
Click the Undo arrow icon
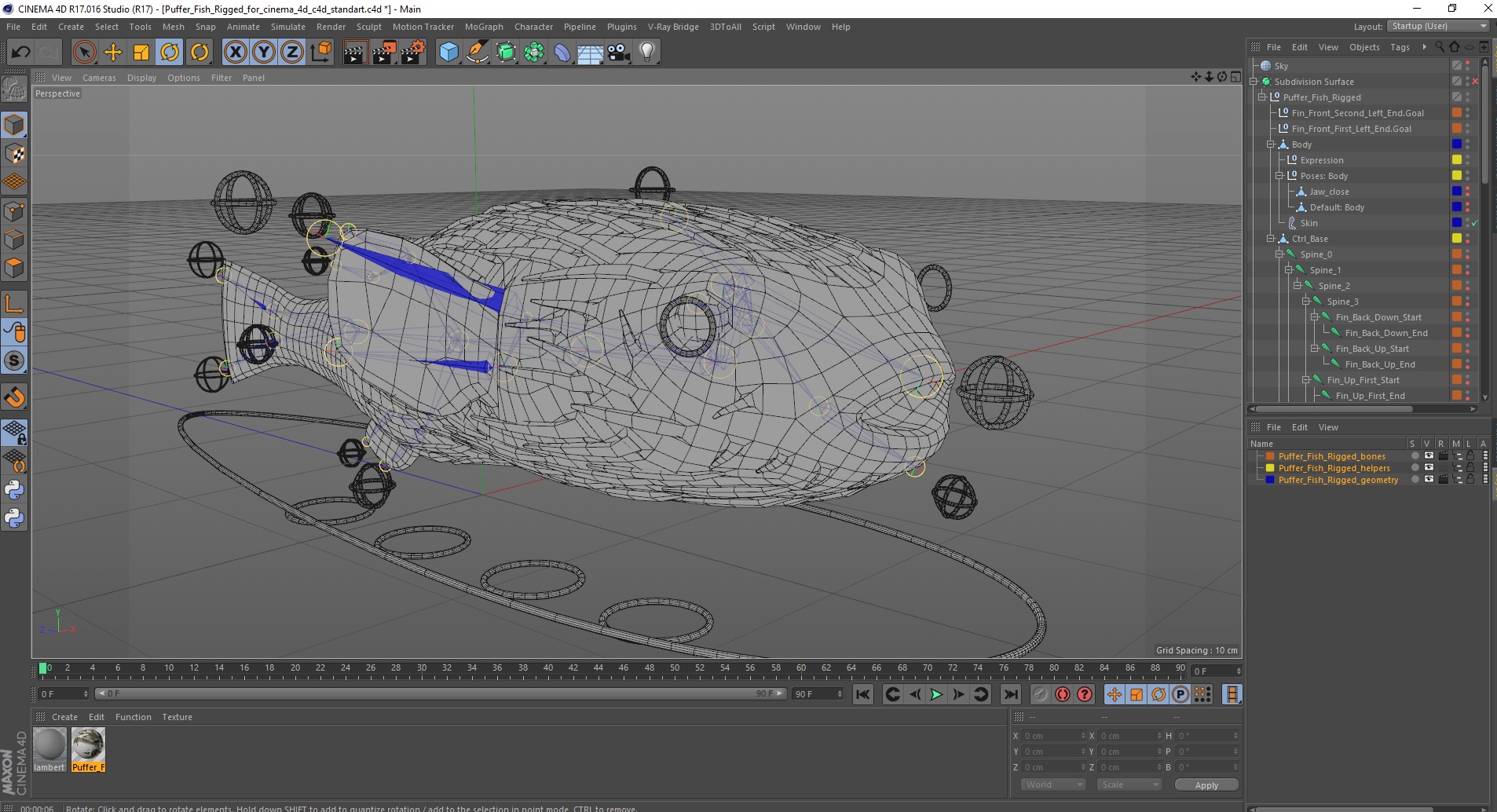click(20, 53)
